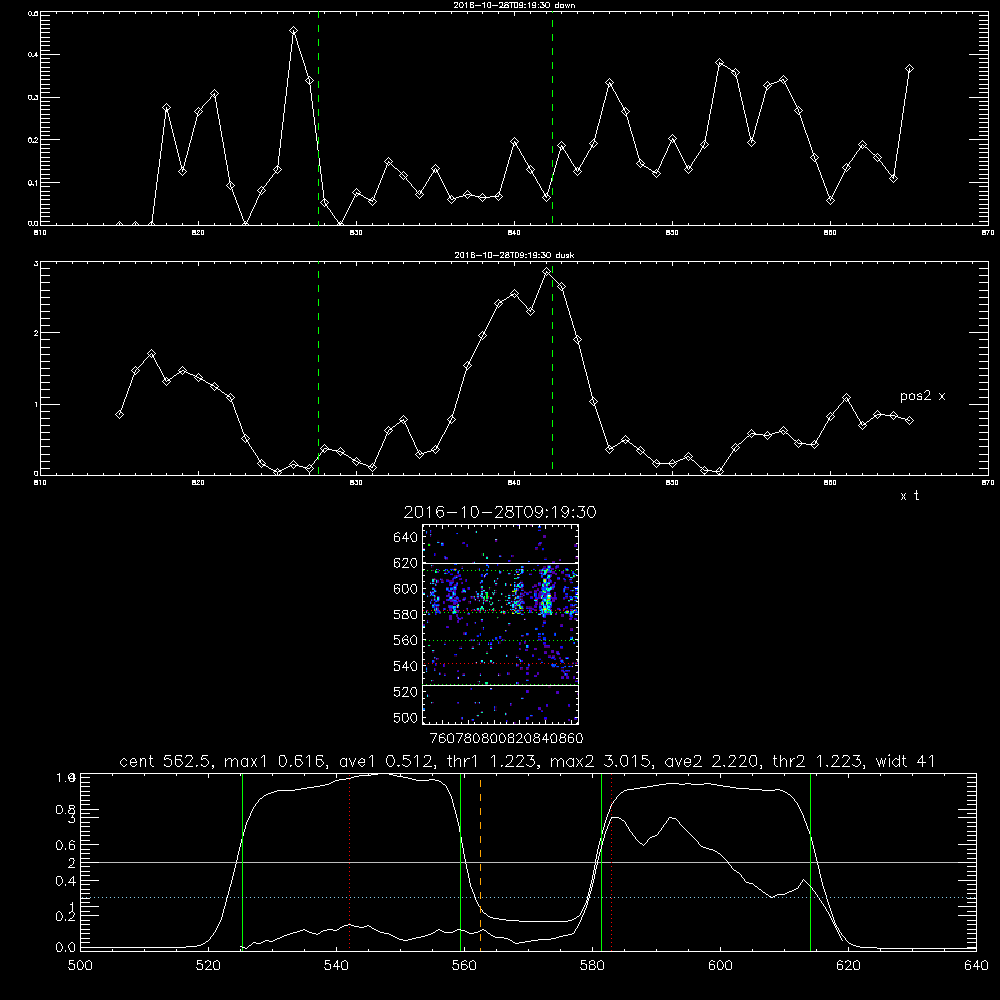Click the heatmap x-axis tick labels row
This screenshot has height=1000, width=1000.
(506, 739)
